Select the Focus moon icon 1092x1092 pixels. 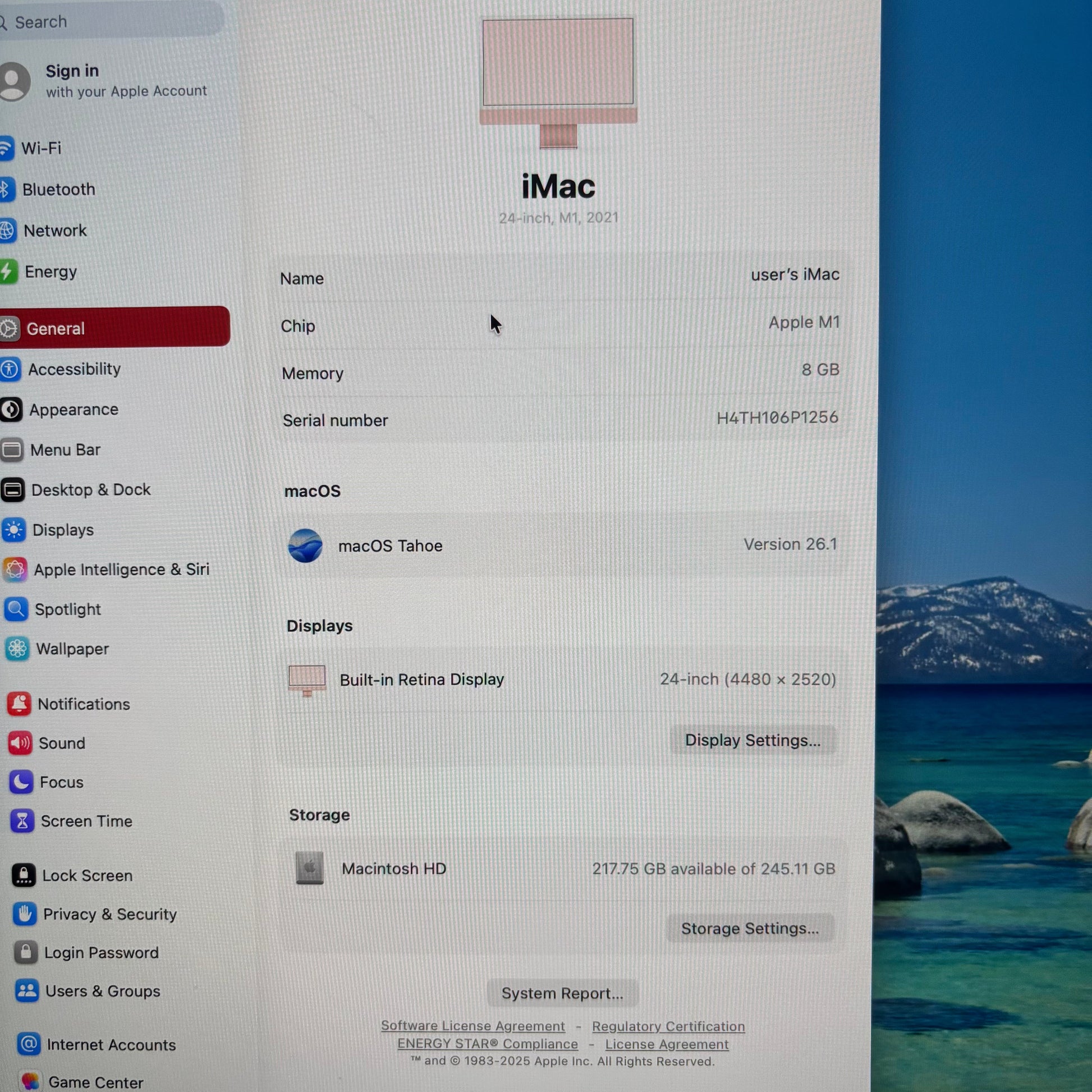click(21, 782)
